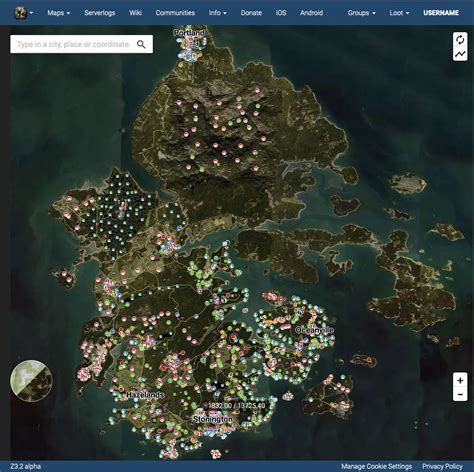Screen dimensions: 474x472
Task: Open dropdown caret beside the logo
Action: coord(31,13)
